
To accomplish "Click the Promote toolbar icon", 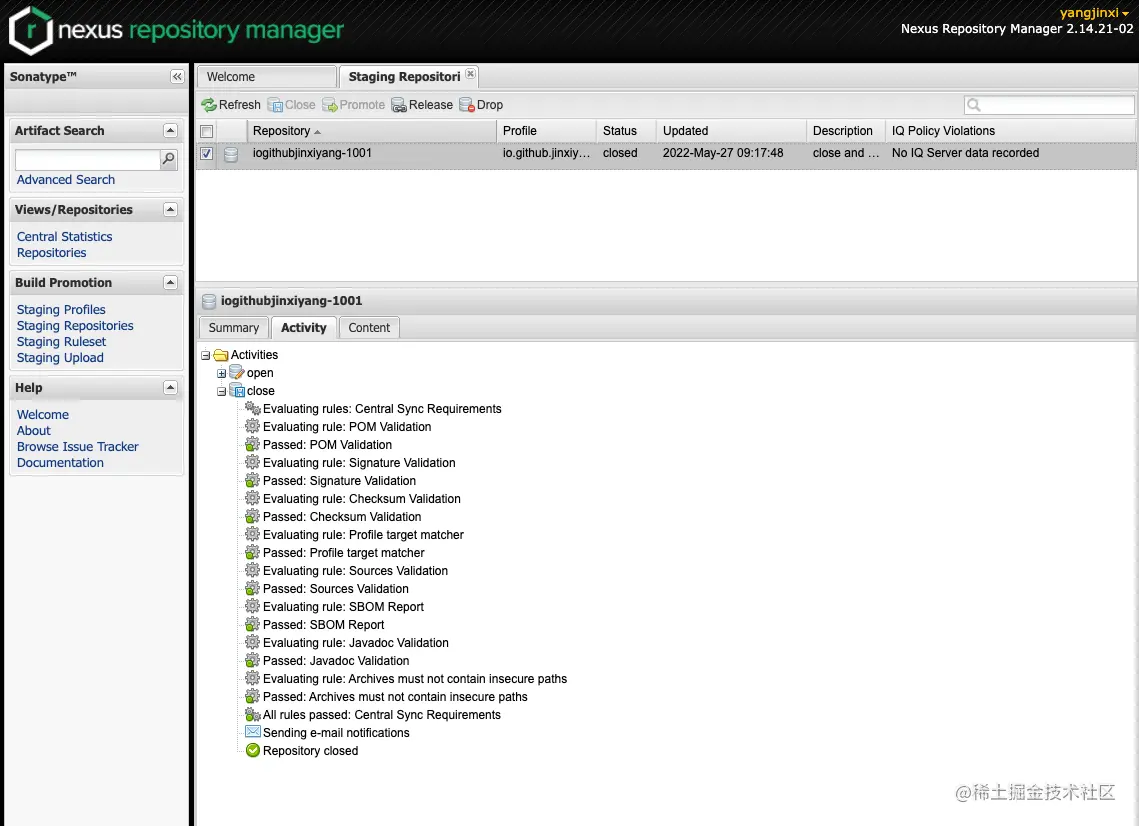I will coord(330,105).
